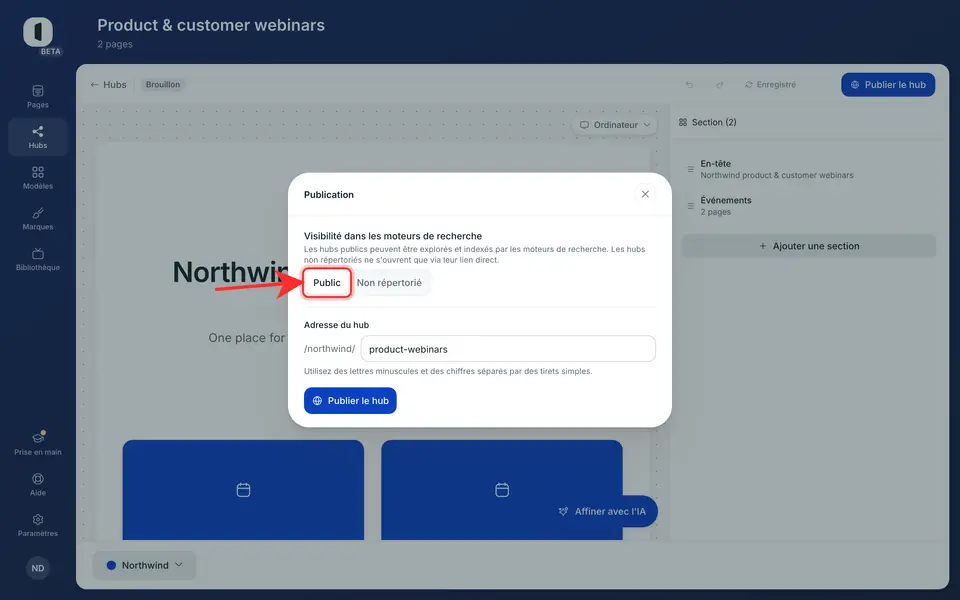Click Publier le hub in the dialog
This screenshot has width=960, height=600.
(x=350, y=400)
